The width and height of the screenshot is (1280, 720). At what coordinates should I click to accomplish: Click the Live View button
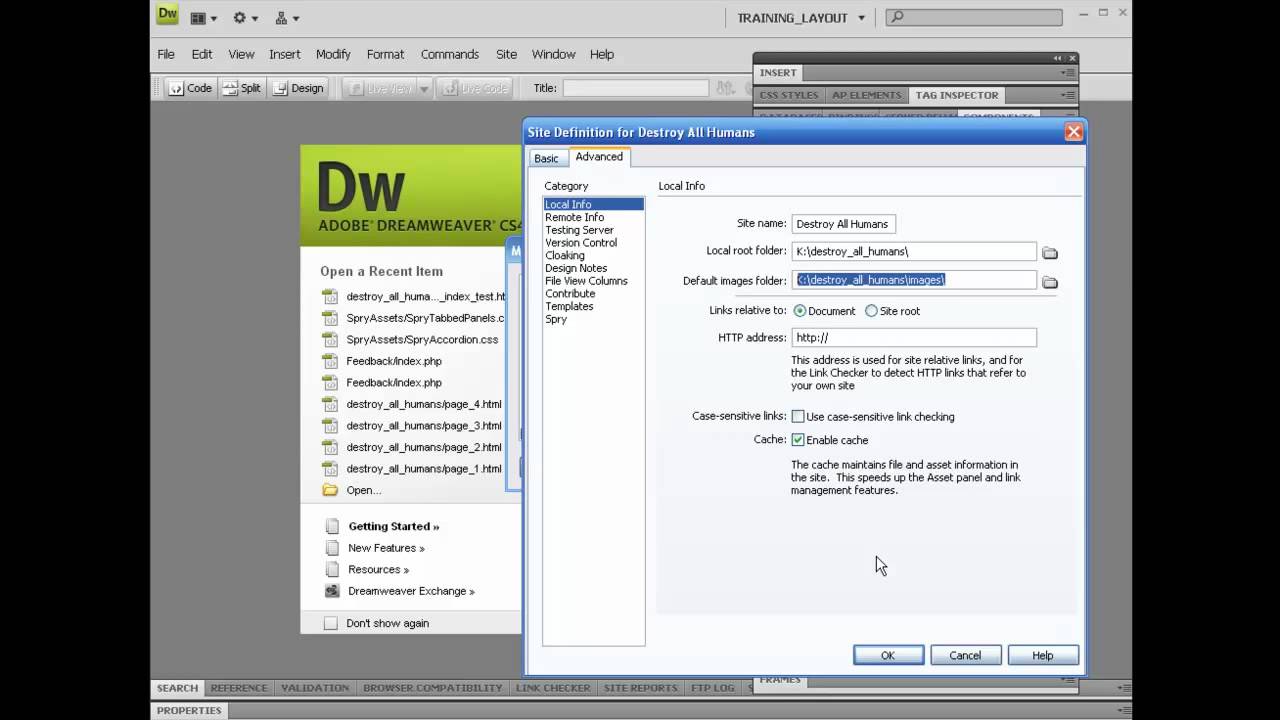[x=379, y=88]
